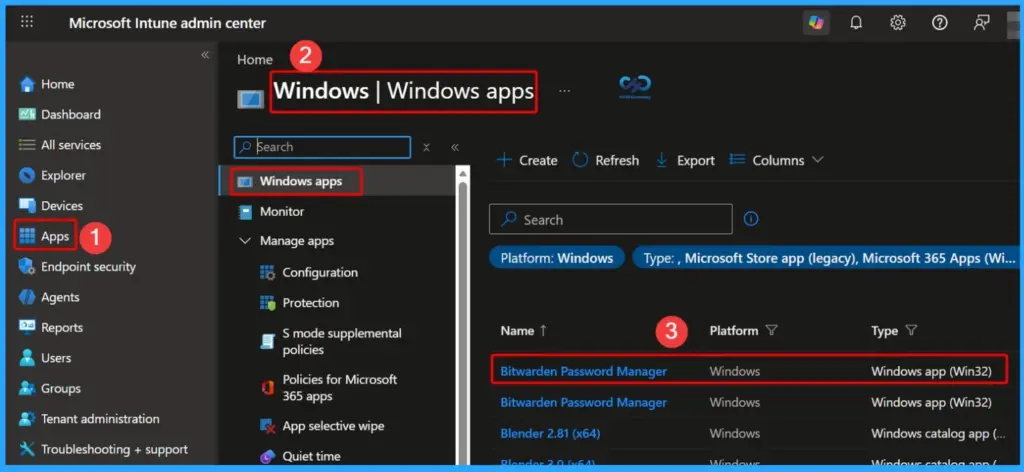Screen dimensions: 1024x472
Task: Collapse the blade menu with double chevron
Action: coord(455,148)
